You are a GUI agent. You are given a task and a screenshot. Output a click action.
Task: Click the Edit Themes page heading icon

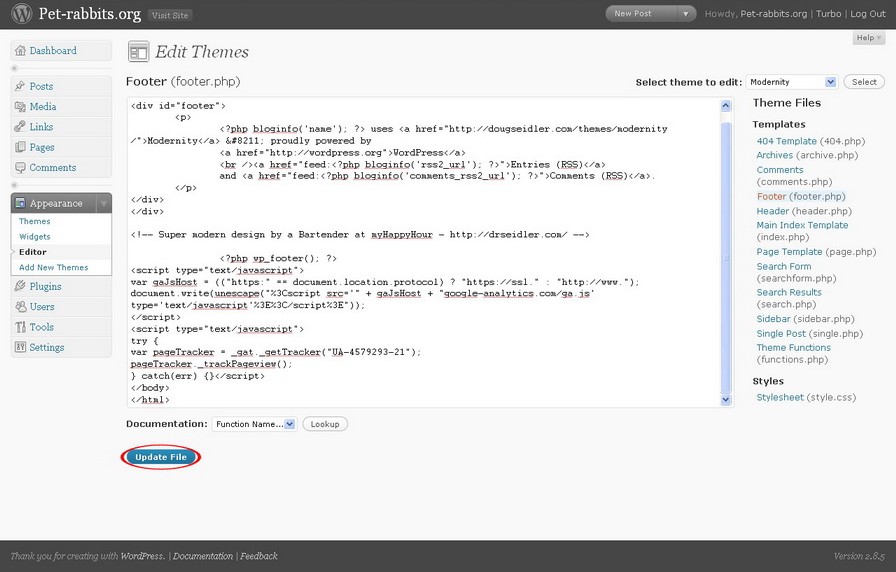tap(138, 52)
